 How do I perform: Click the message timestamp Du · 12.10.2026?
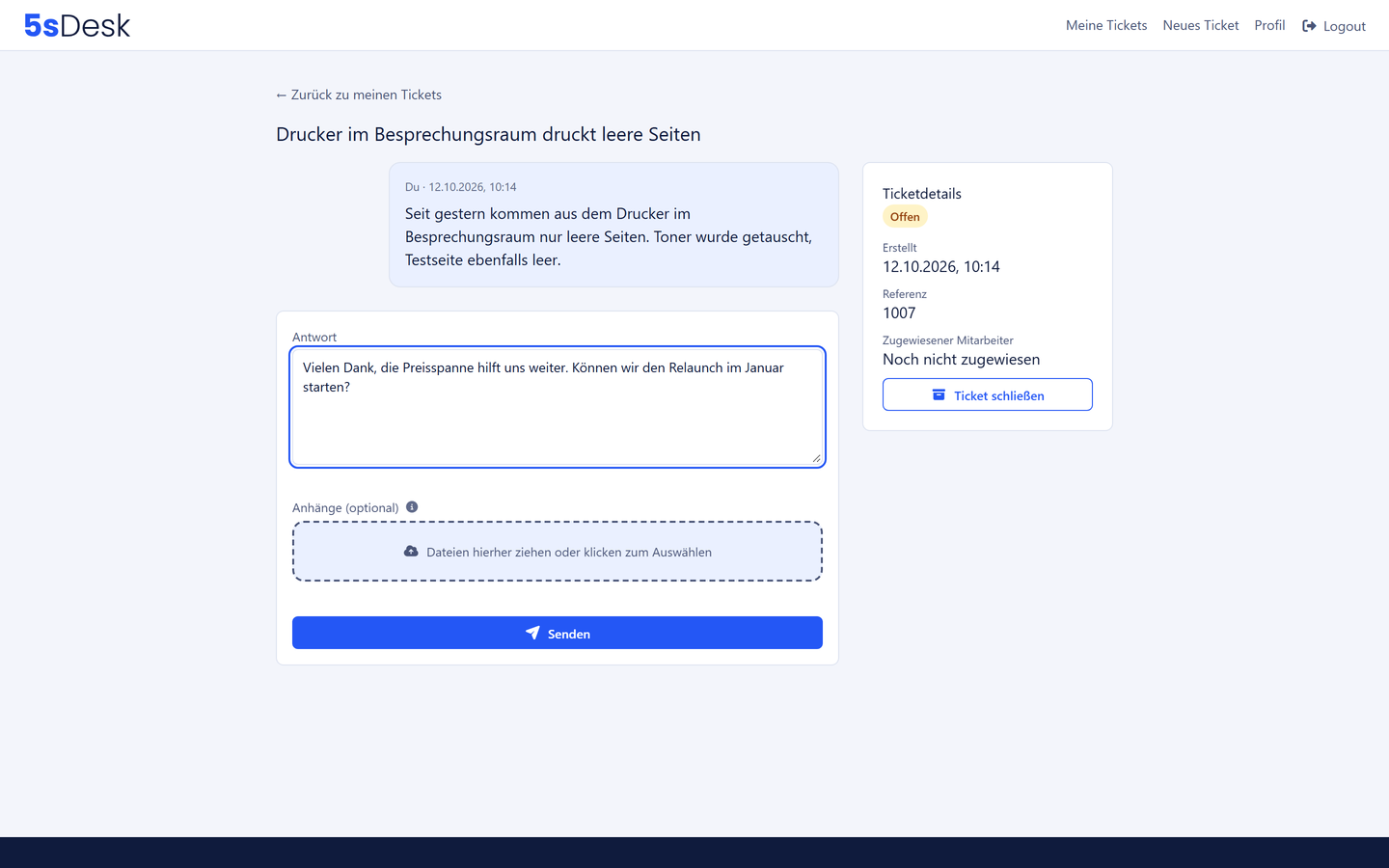461,187
